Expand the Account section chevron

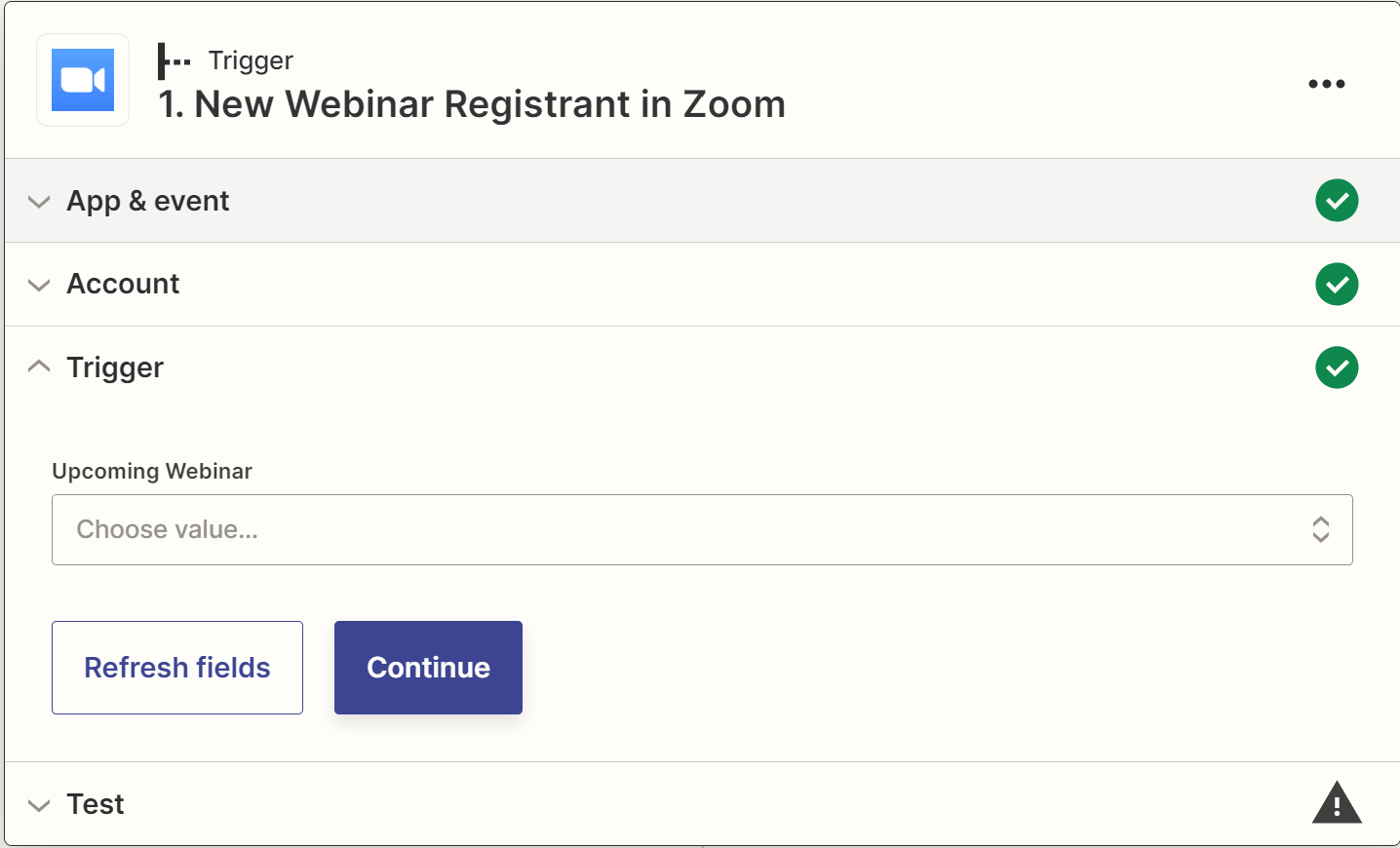tap(39, 286)
